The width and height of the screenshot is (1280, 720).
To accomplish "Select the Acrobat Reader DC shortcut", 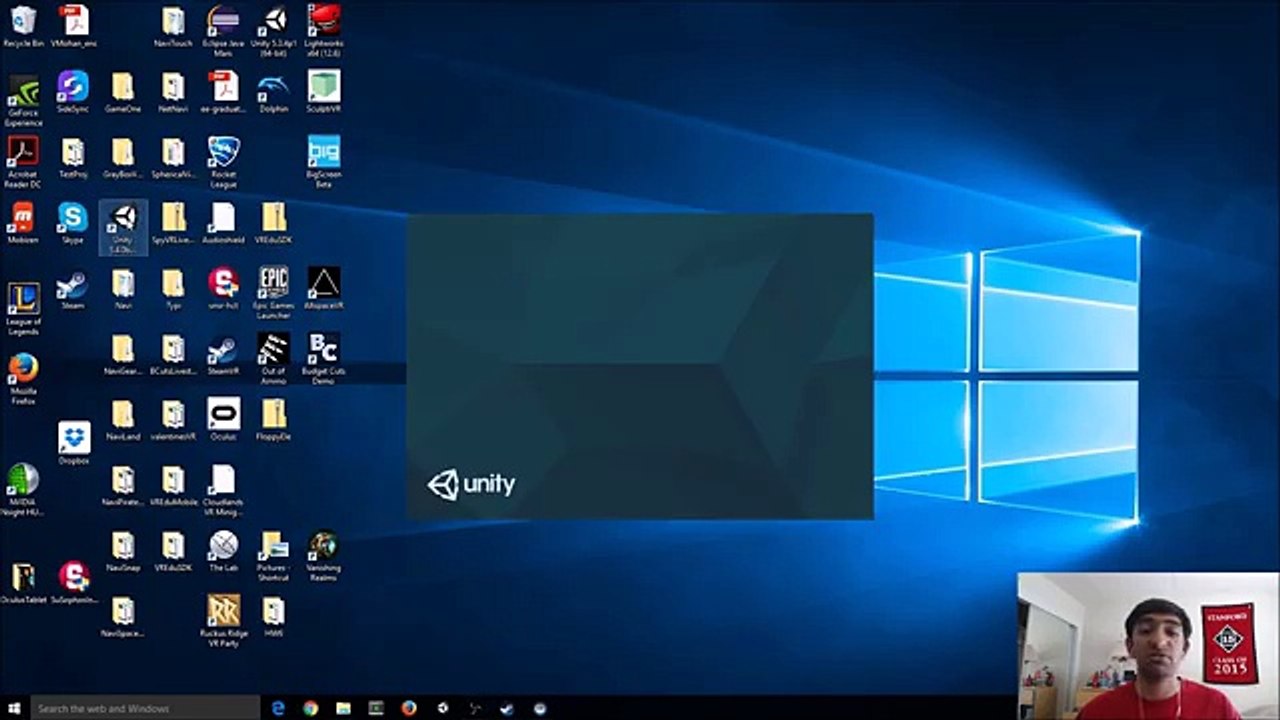I will 23,162.
